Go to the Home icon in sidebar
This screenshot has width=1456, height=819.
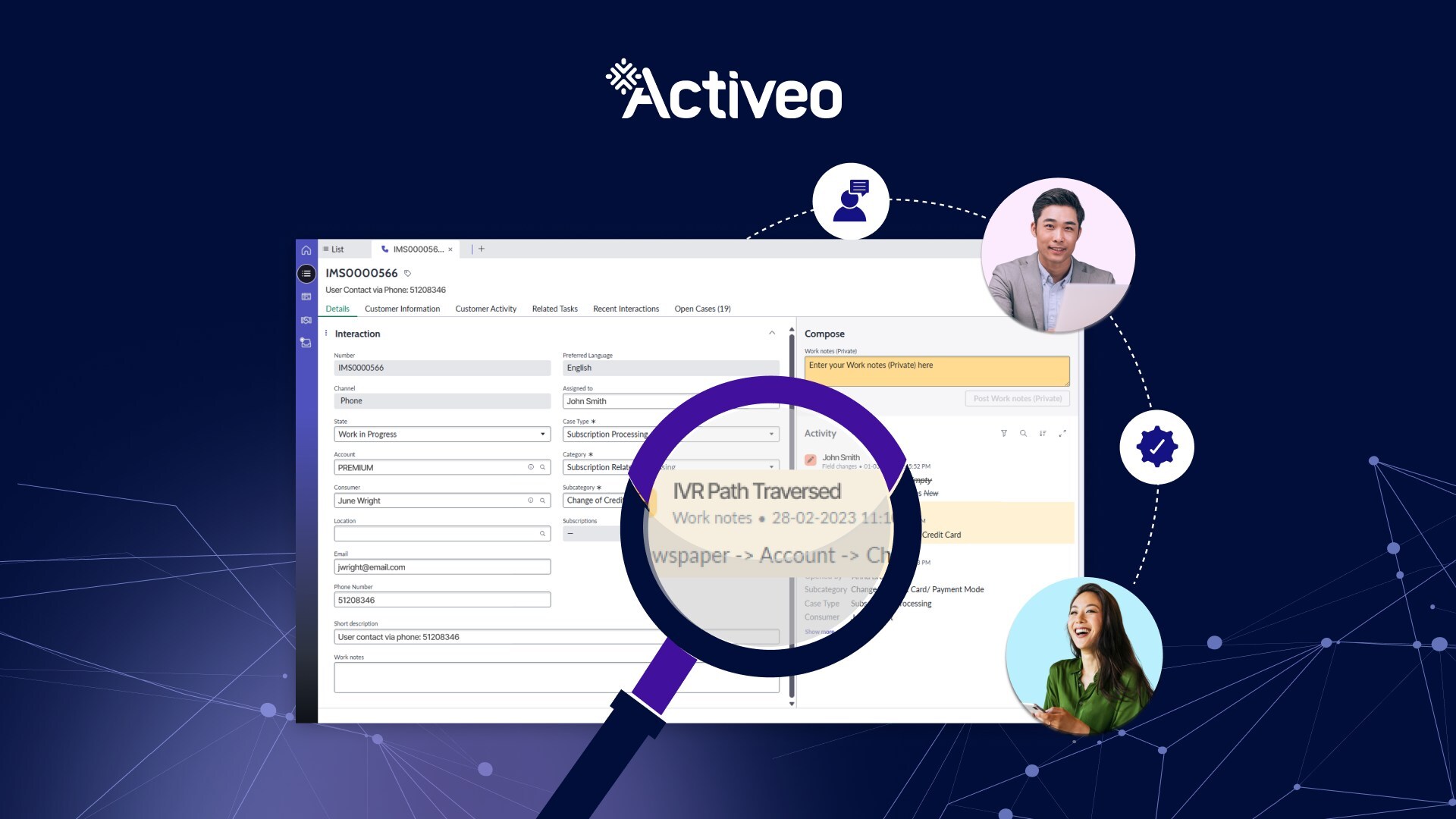(x=306, y=250)
